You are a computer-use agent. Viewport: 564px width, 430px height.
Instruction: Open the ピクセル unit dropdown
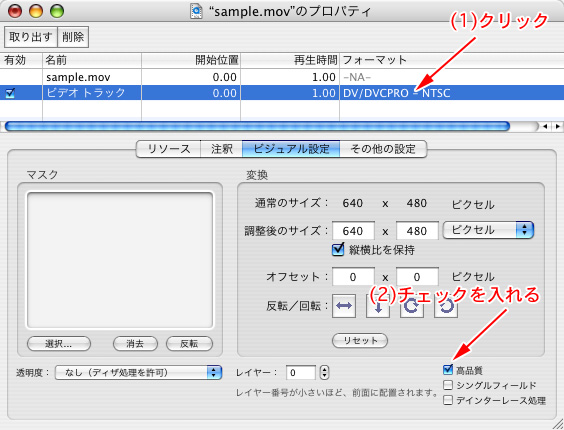[x=488, y=230]
